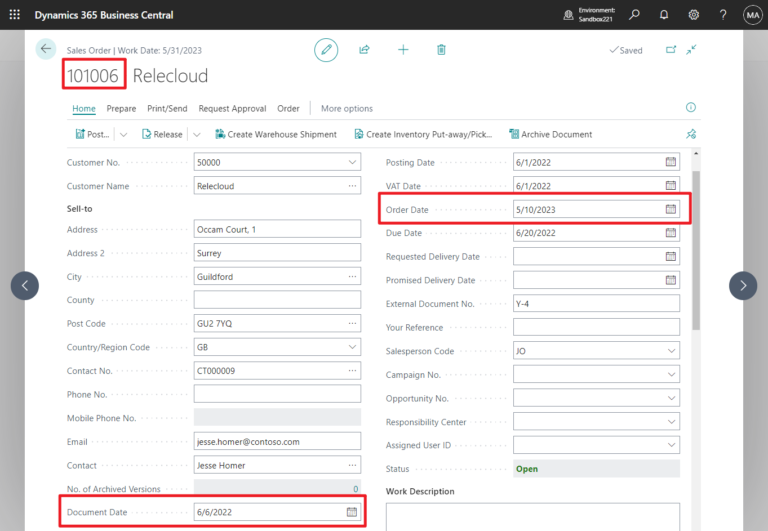Click the County field
The image size is (768, 531).
pos(277,300)
